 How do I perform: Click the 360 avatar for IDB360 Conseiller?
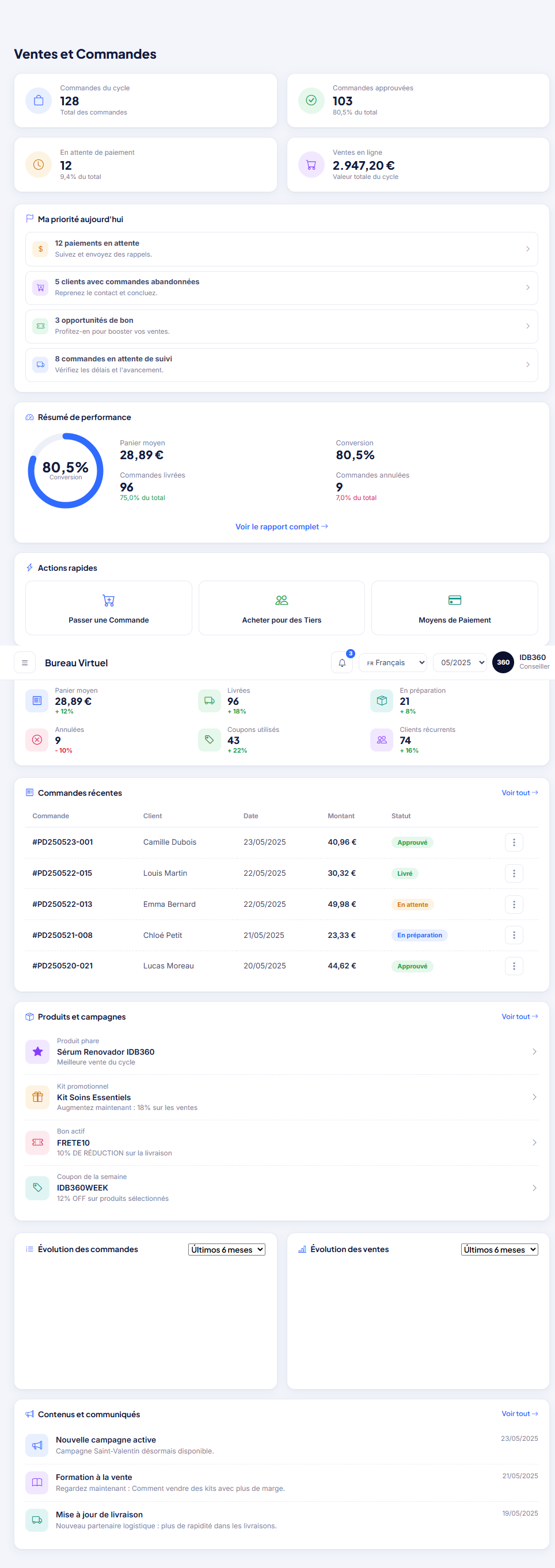coord(503,662)
